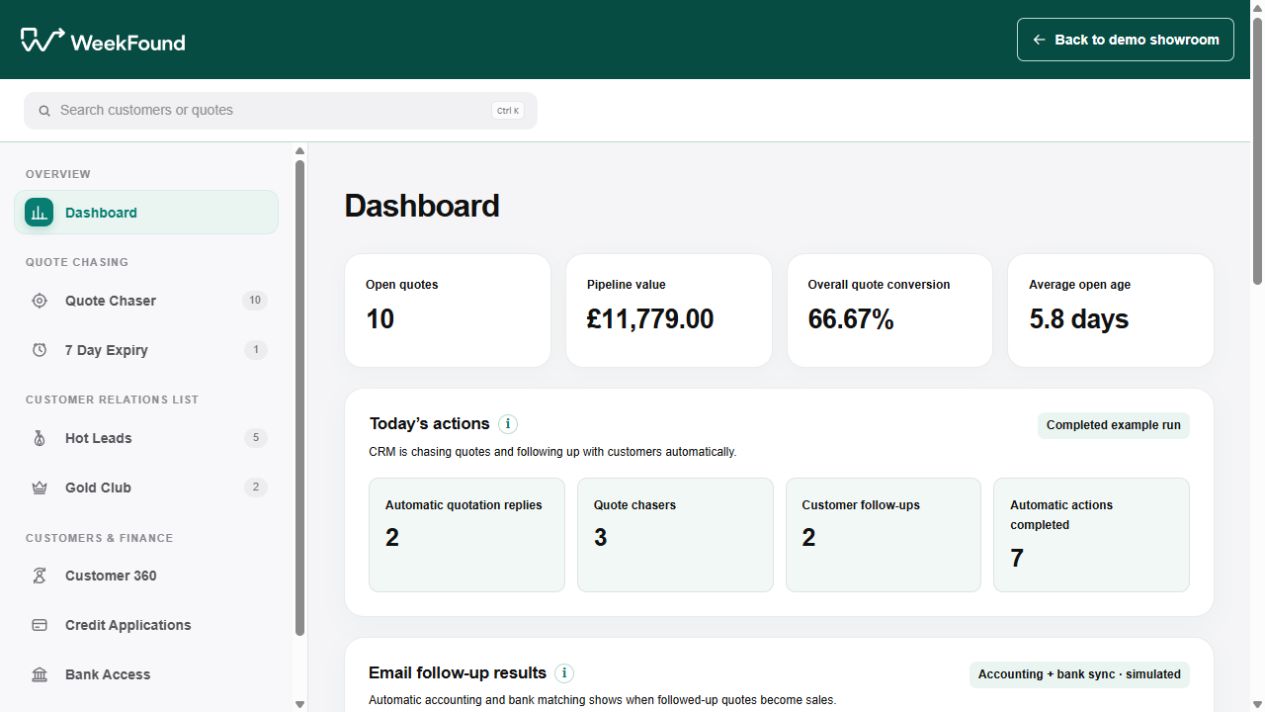
Task: Click the 5.8 days value
Action: 1079,319
